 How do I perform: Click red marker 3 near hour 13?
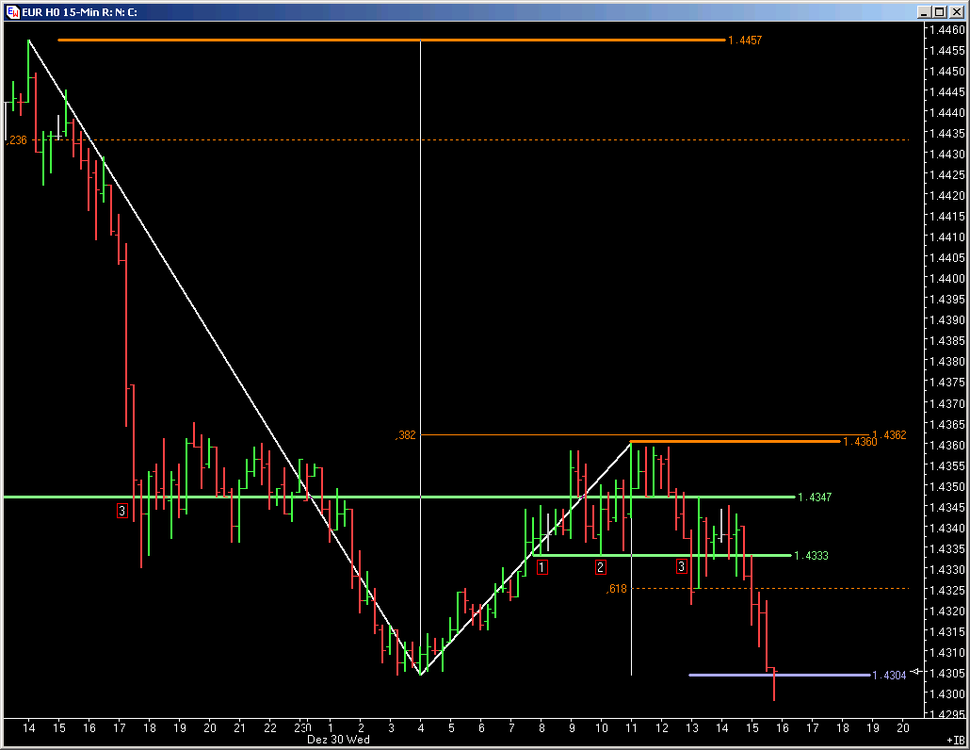pos(681,566)
